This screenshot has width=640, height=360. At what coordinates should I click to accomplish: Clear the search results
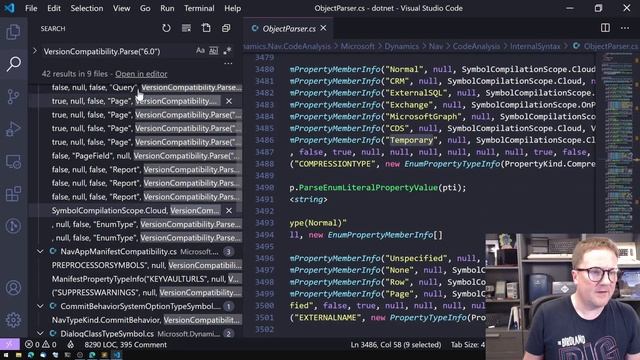186,28
